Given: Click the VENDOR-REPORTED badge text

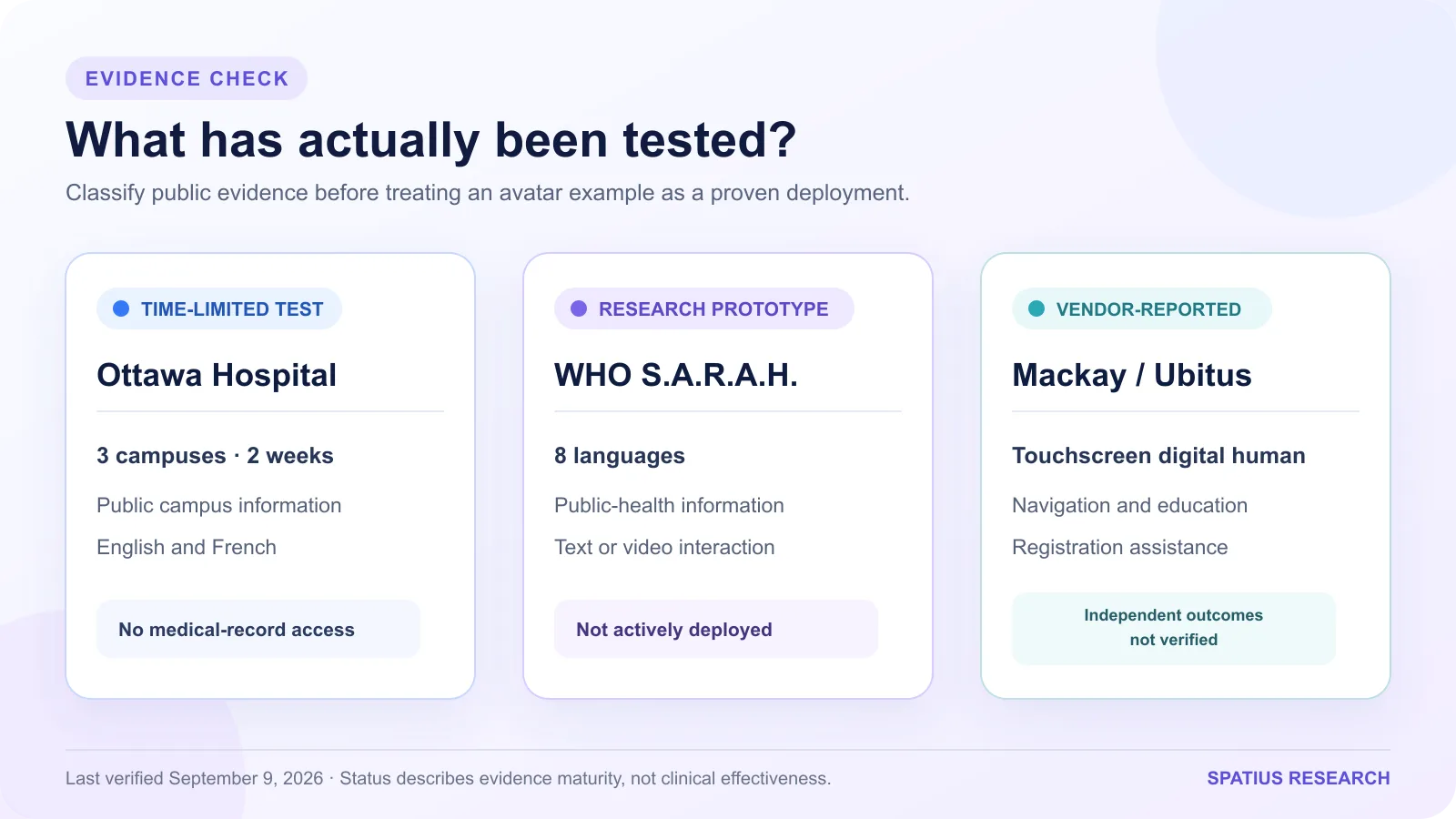Looking at the screenshot, I should (x=1148, y=309).
